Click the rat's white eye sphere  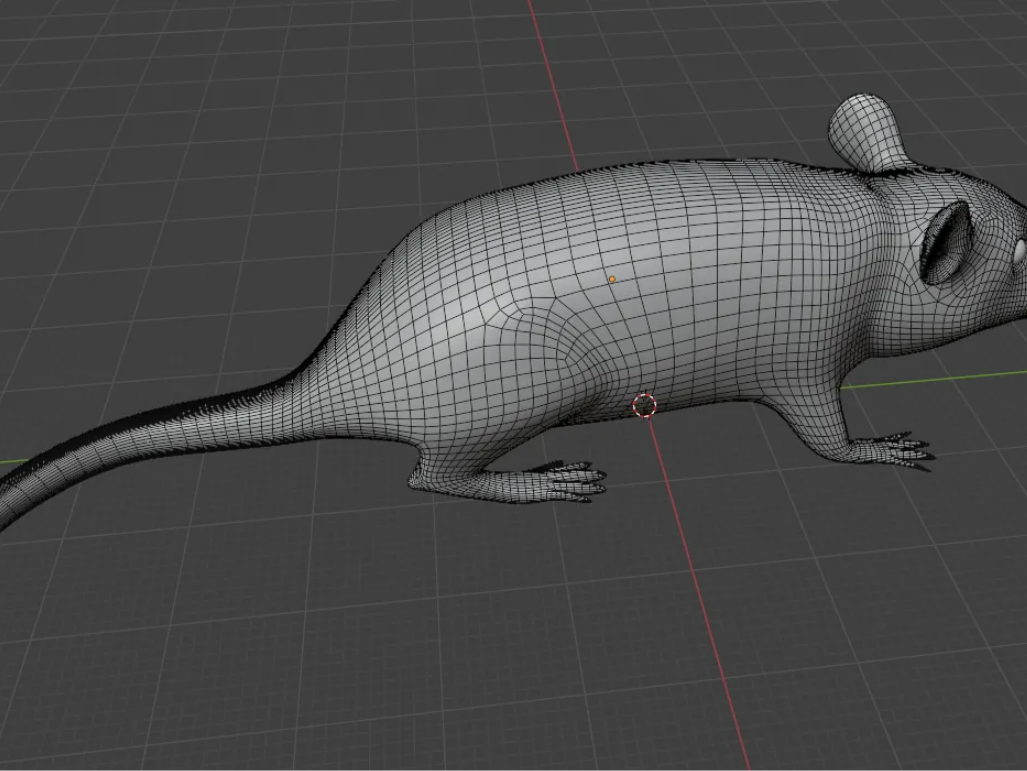1021,252
